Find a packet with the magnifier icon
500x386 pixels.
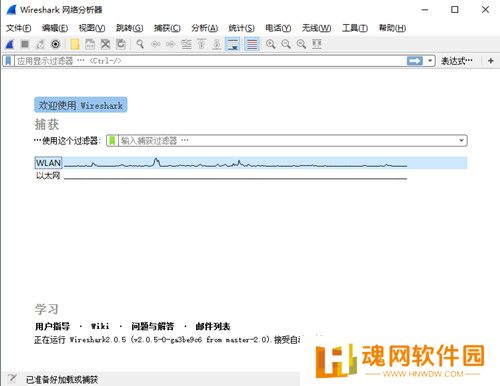click(140, 44)
